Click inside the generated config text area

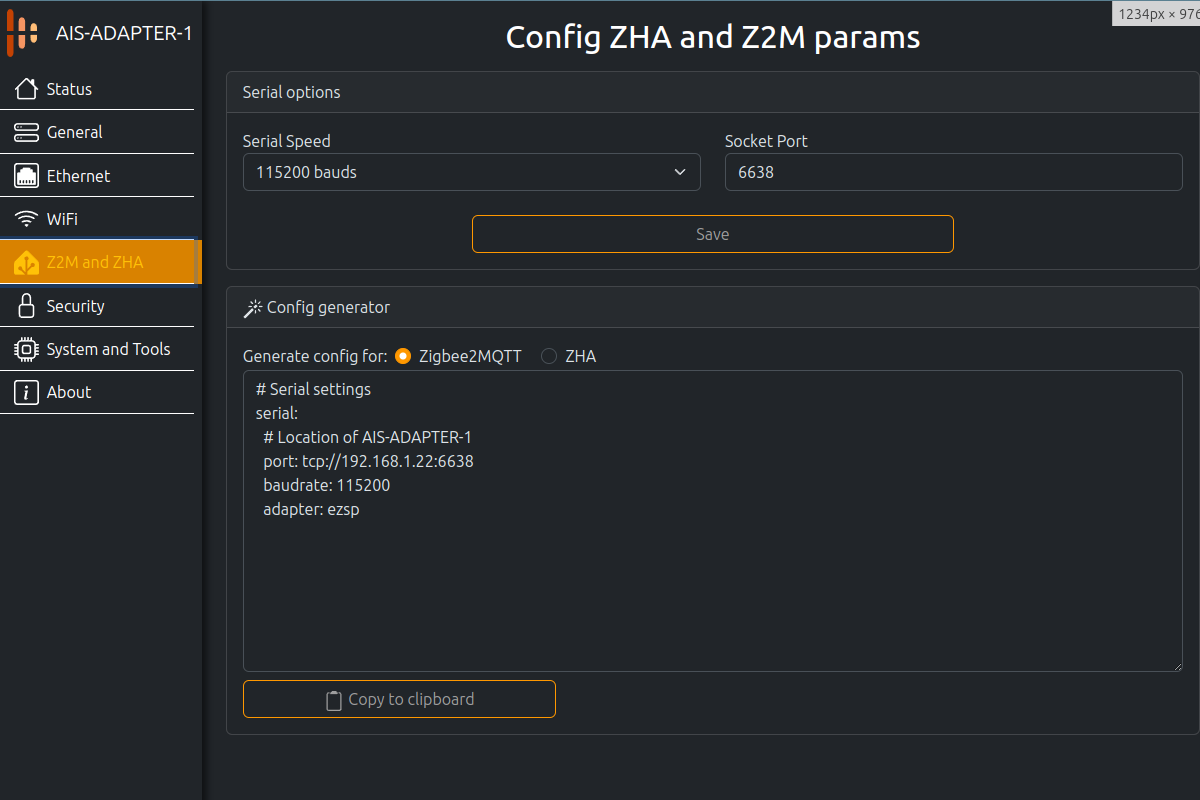(x=712, y=580)
